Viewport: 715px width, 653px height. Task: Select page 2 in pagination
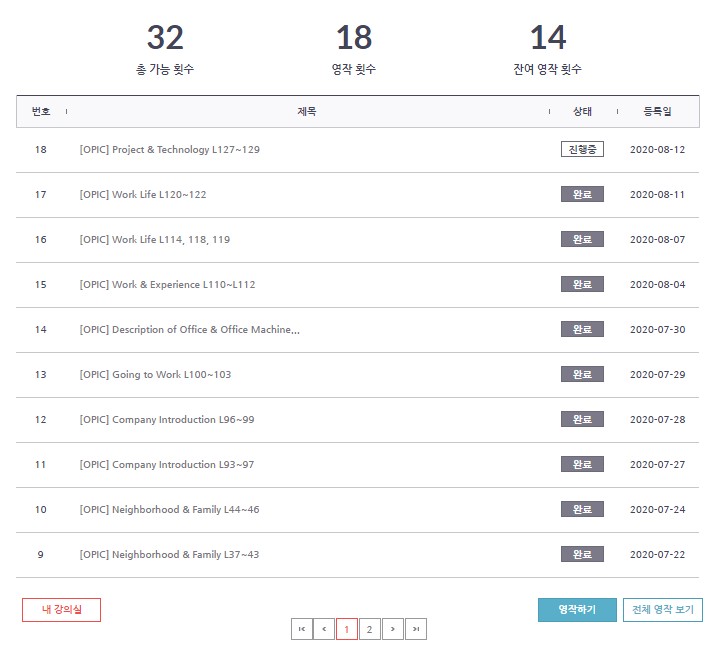coord(370,629)
